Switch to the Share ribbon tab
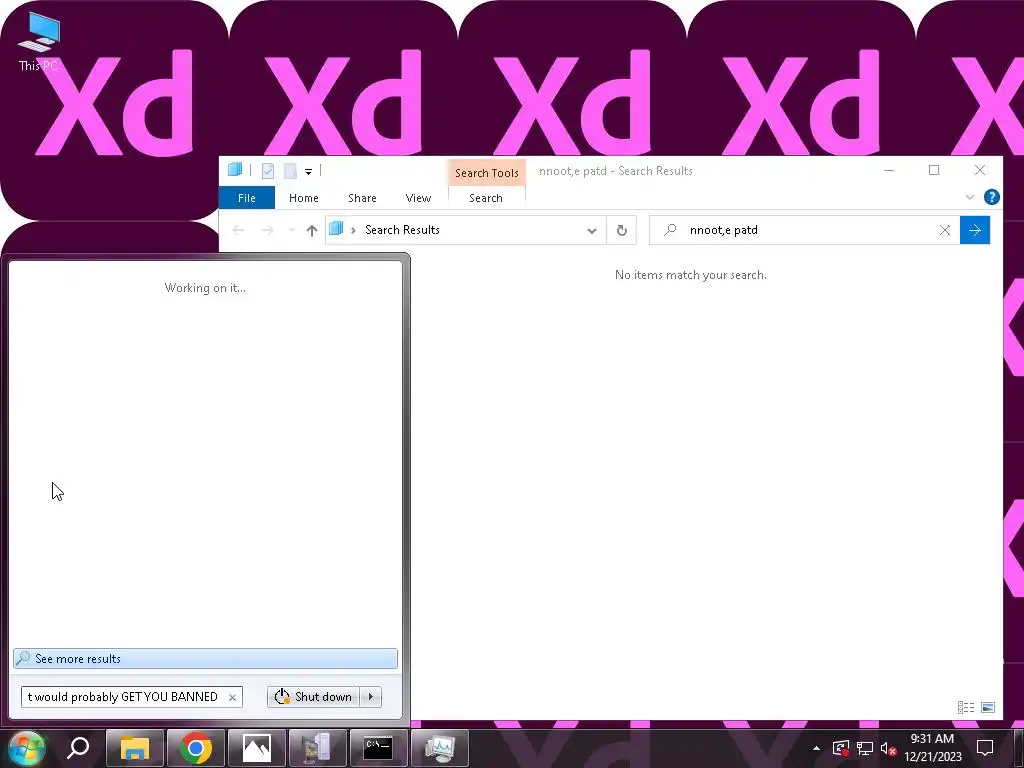 [362, 198]
